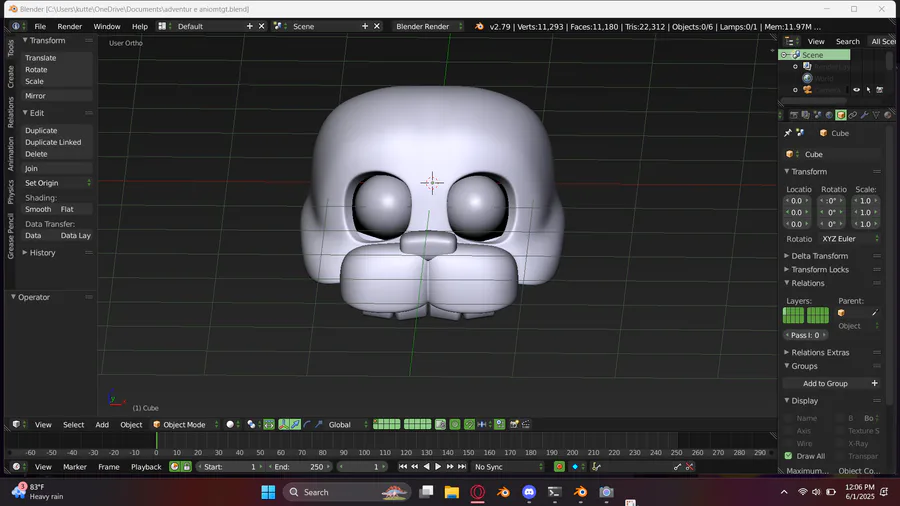Click the Add to Group button

click(x=832, y=383)
